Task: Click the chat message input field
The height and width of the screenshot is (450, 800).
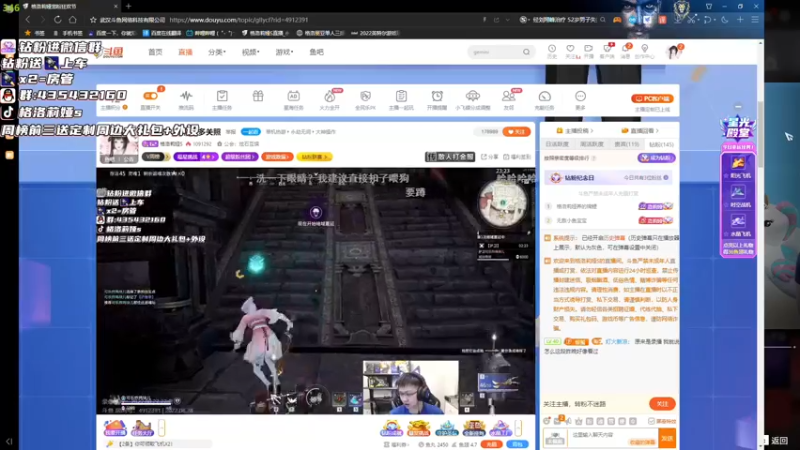Action: [612, 438]
